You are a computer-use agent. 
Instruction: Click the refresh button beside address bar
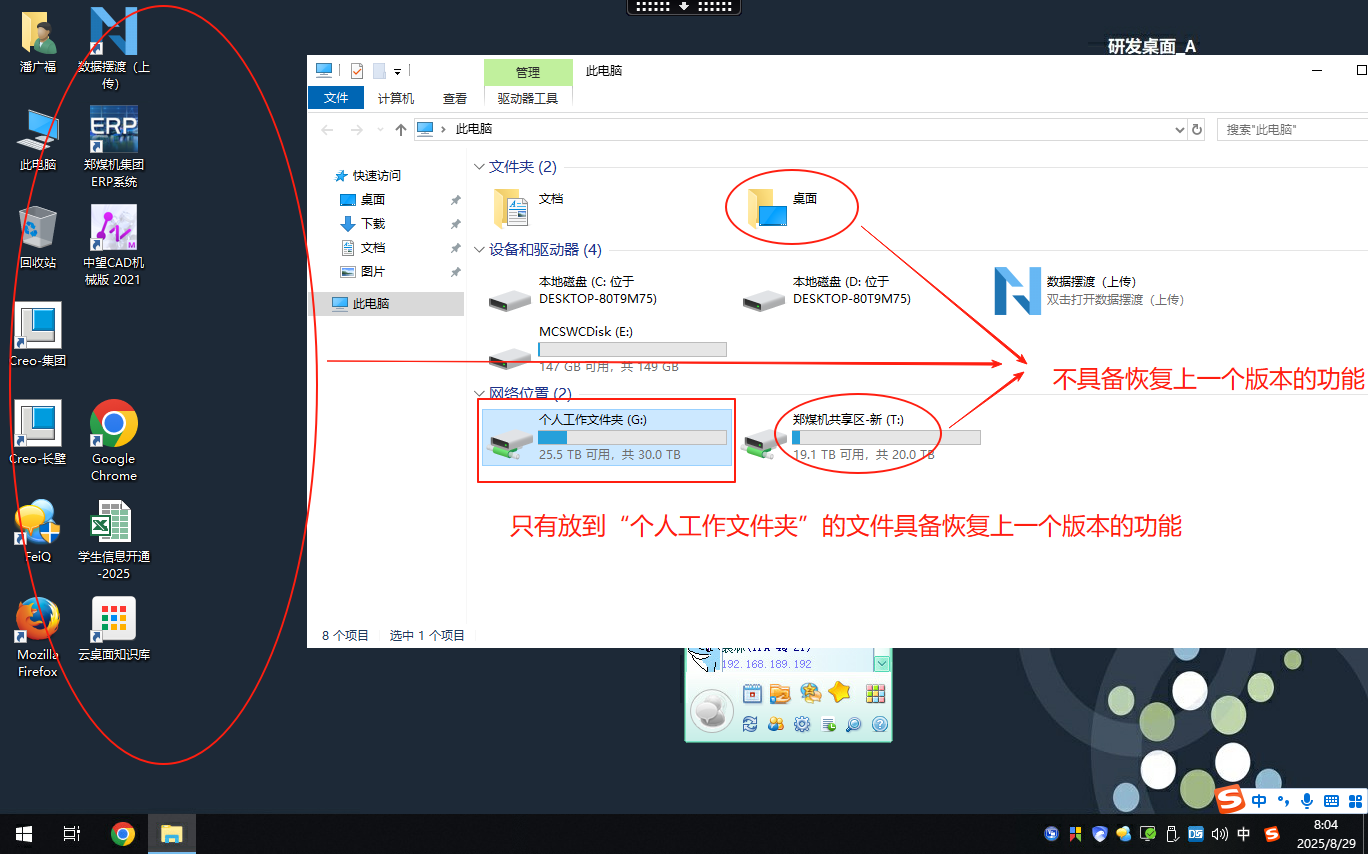click(x=1197, y=130)
